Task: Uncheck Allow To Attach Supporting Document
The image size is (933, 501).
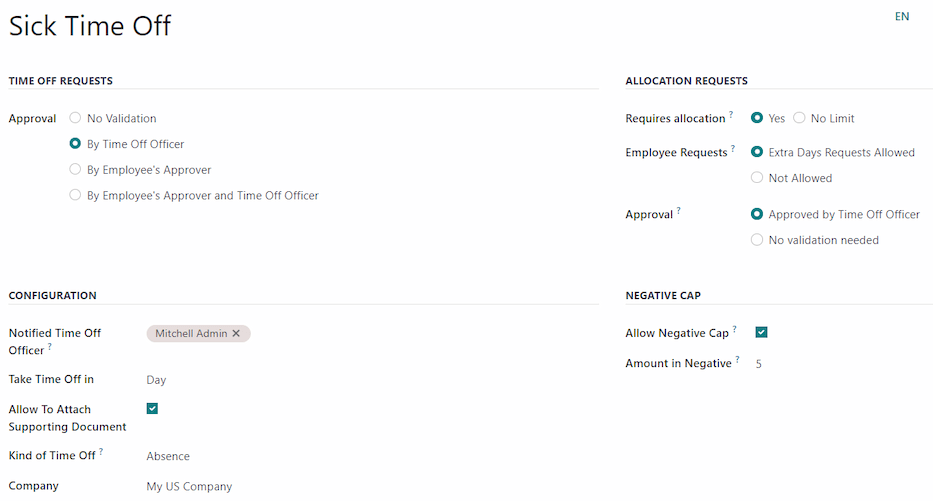Action: (x=152, y=408)
